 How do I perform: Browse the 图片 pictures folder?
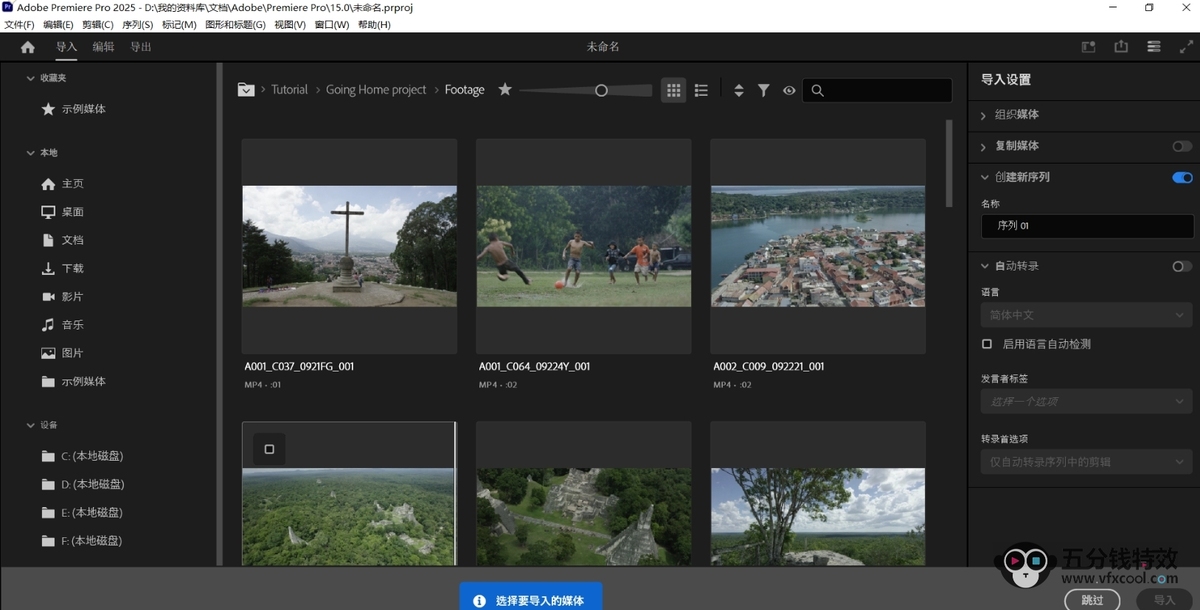click(62, 353)
